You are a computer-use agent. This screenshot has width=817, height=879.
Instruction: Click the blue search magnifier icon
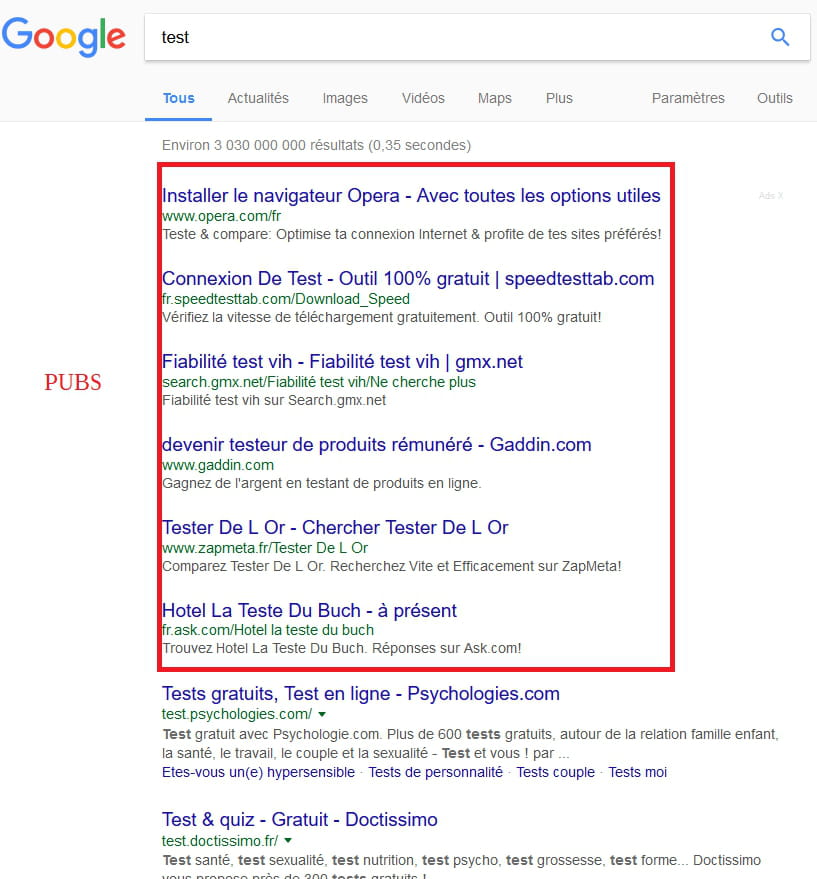point(779,37)
